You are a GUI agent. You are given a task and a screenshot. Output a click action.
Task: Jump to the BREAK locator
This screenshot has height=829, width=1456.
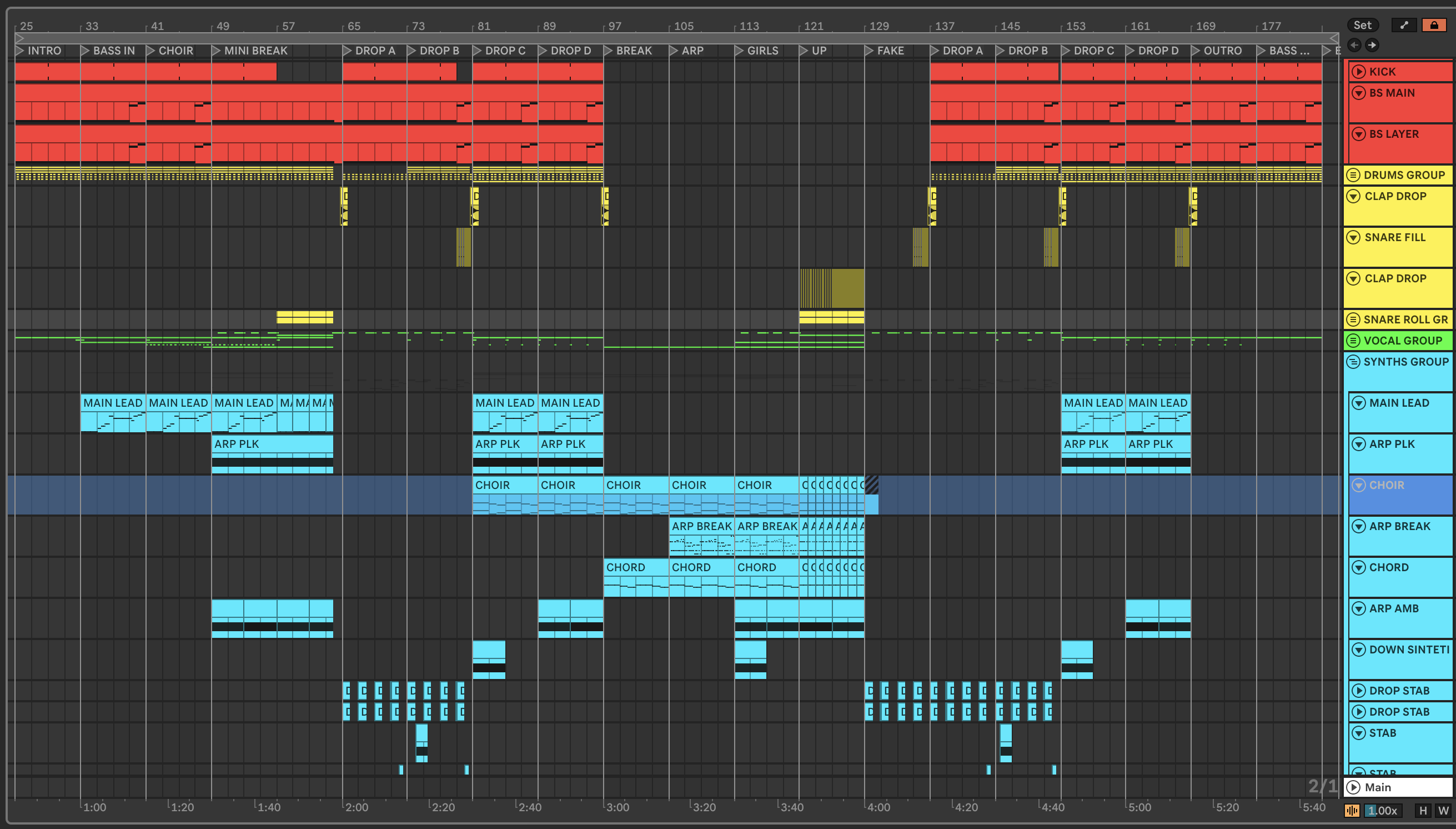click(608, 51)
